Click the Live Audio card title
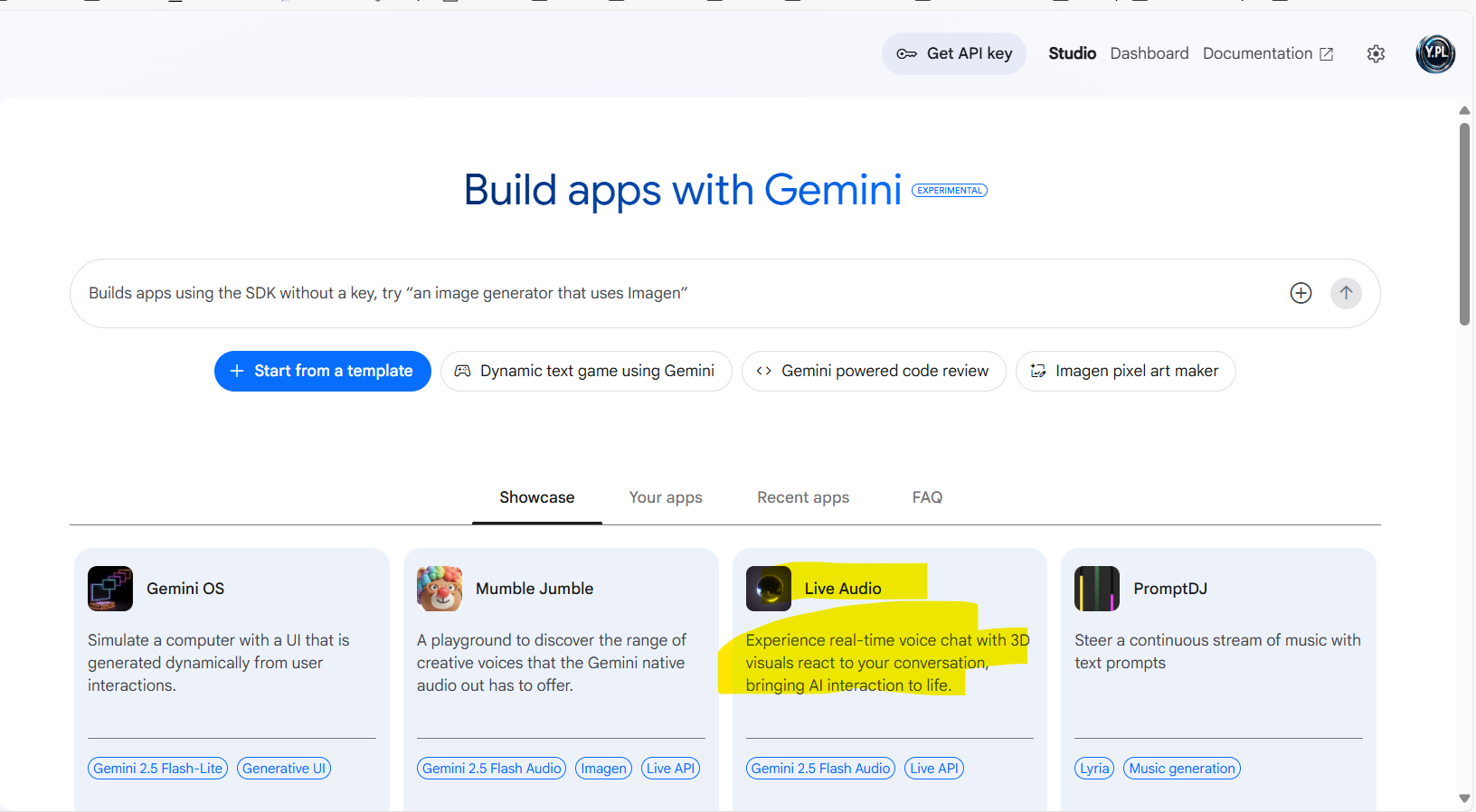 click(x=843, y=589)
